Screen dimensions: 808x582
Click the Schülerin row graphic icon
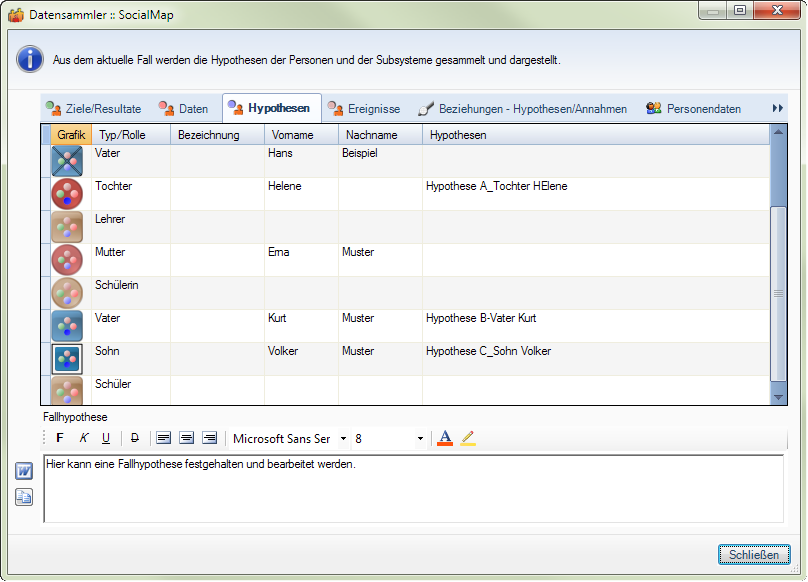coord(67,293)
